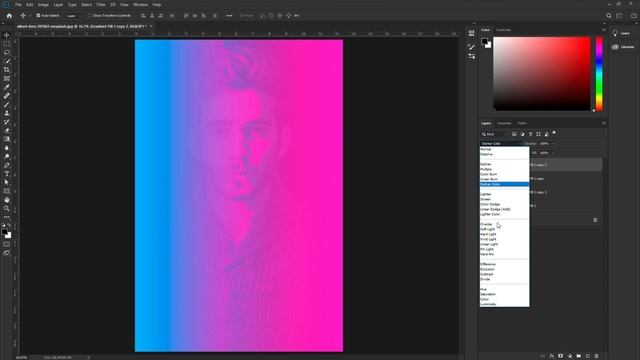Open the File menu
The image size is (640, 360).
tap(18, 4)
